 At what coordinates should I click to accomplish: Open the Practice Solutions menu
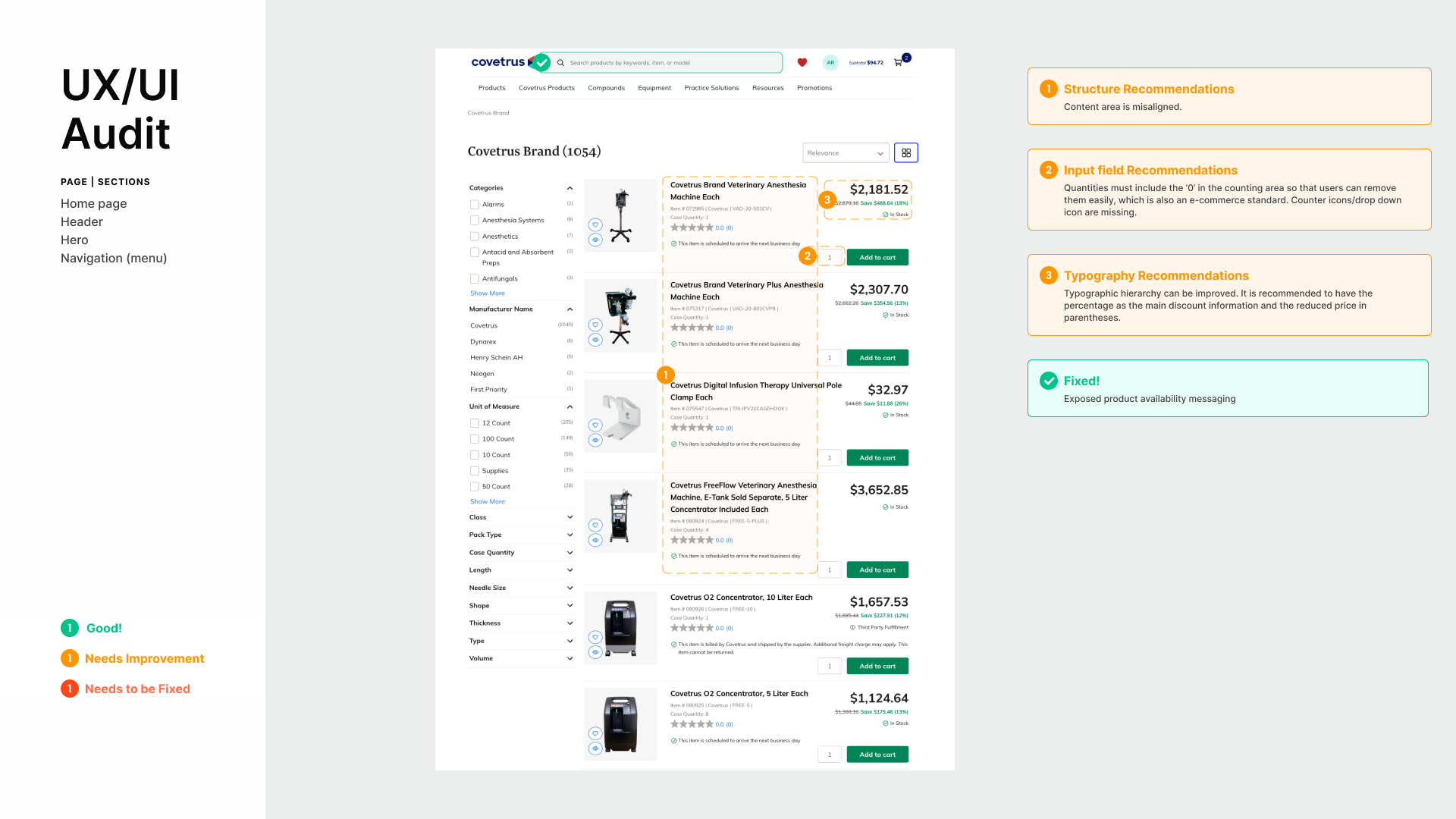point(711,88)
